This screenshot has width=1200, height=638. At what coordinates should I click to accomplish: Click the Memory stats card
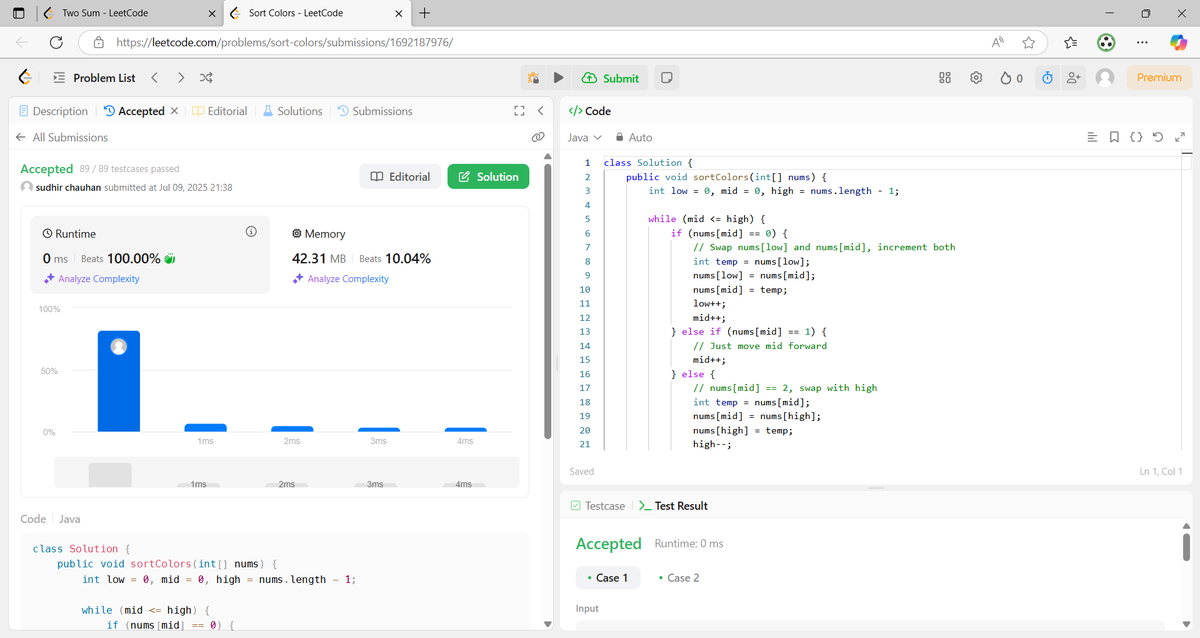pyautogui.click(x=400, y=254)
